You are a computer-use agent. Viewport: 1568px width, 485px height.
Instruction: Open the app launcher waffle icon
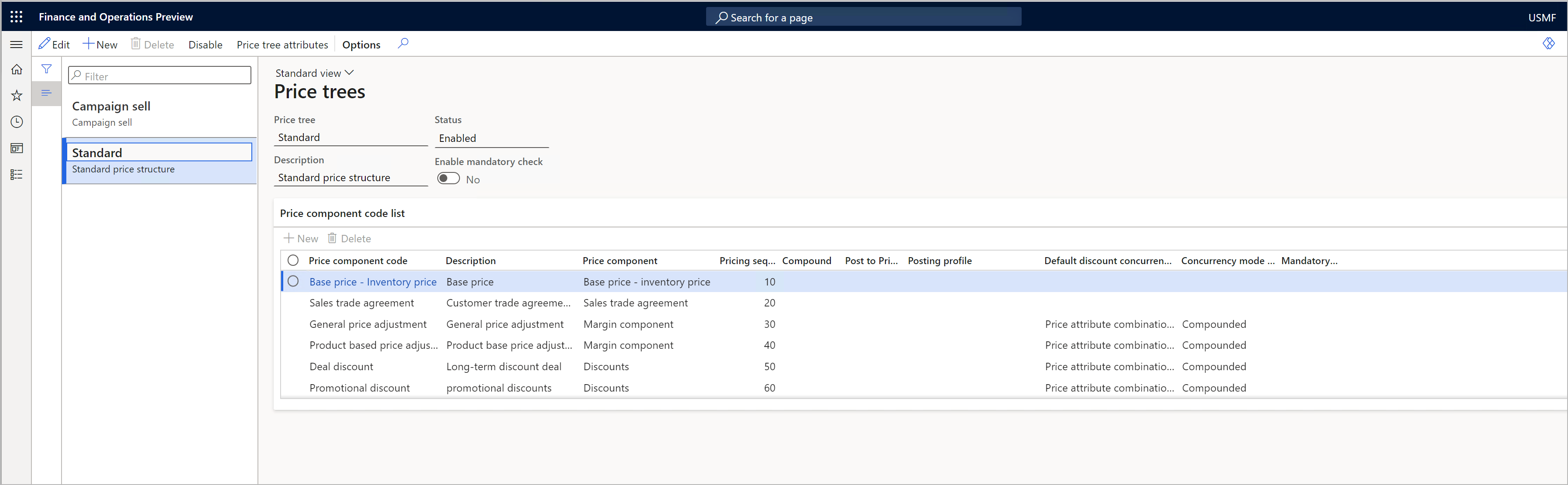(17, 17)
